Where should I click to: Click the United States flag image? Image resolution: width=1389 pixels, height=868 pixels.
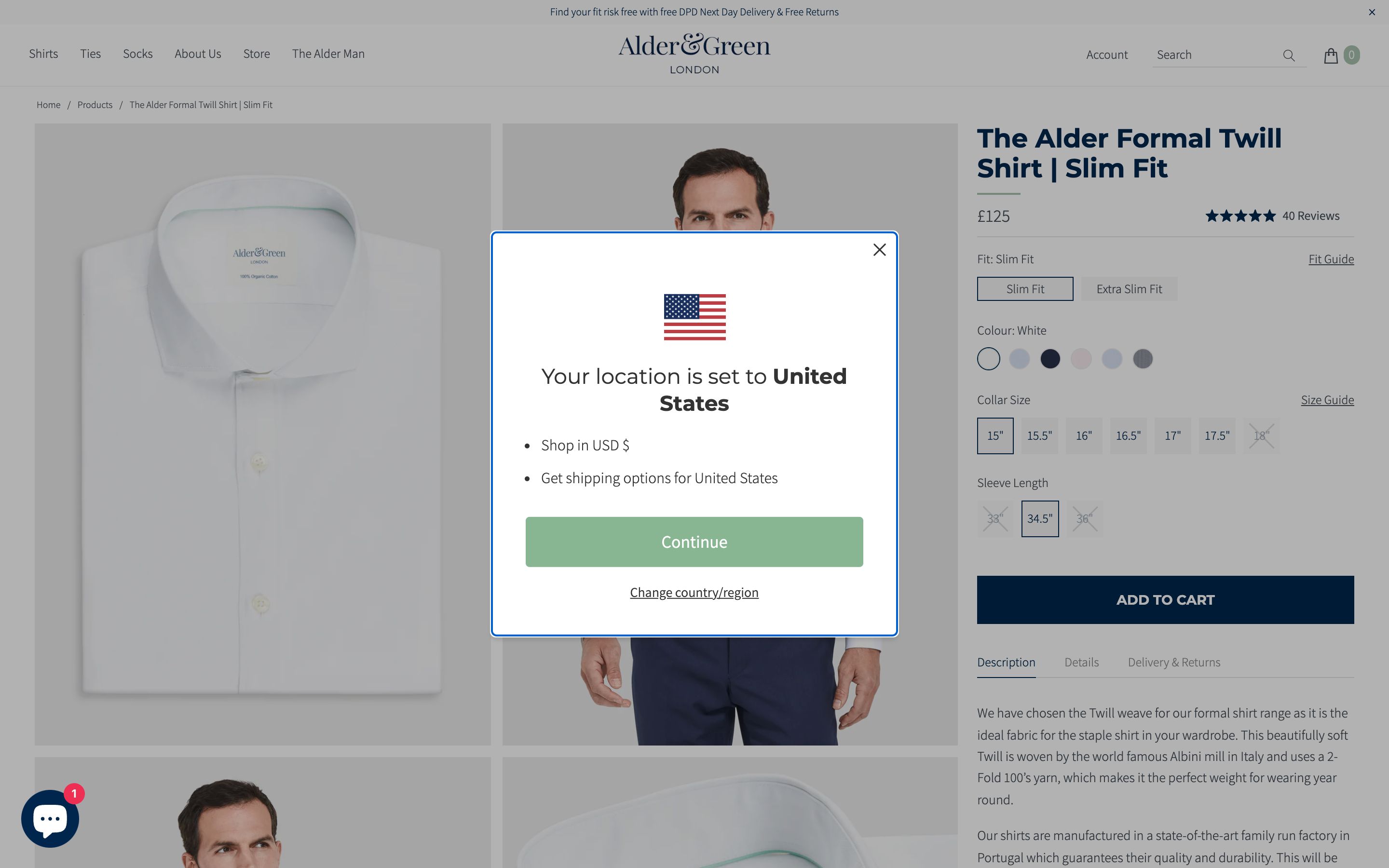coord(694,317)
